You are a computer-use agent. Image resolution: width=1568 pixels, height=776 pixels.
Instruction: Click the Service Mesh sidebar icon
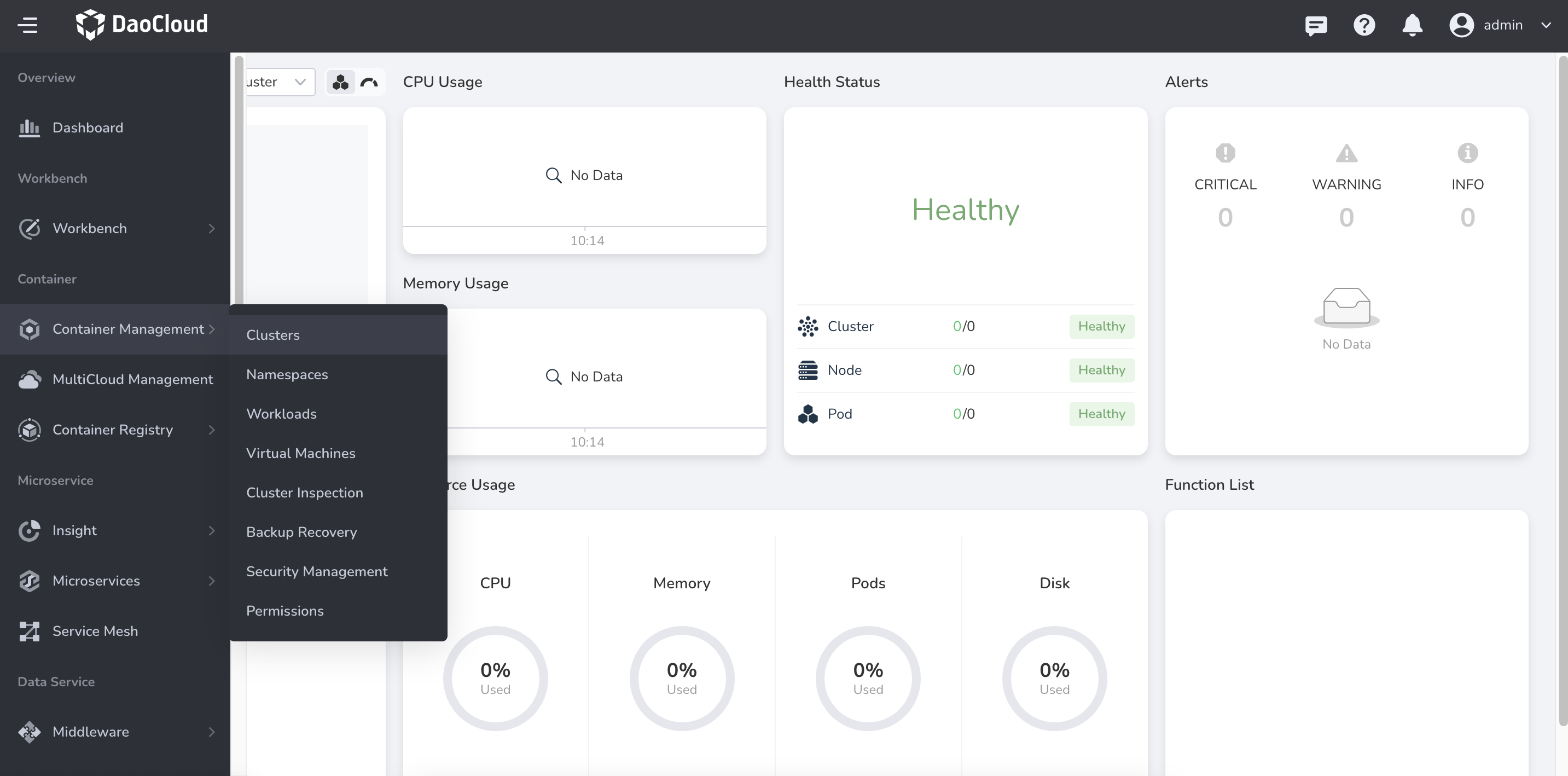[29, 631]
